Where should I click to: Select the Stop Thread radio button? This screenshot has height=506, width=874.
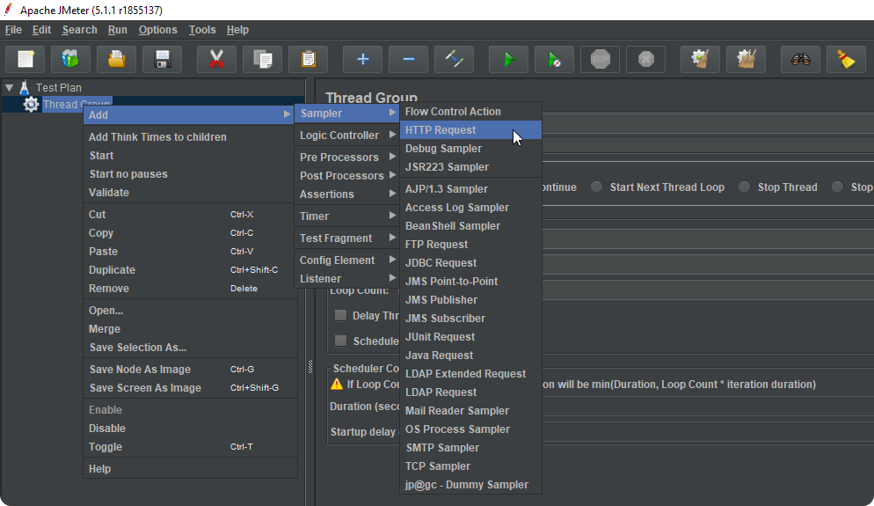click(x=744, y=187)
